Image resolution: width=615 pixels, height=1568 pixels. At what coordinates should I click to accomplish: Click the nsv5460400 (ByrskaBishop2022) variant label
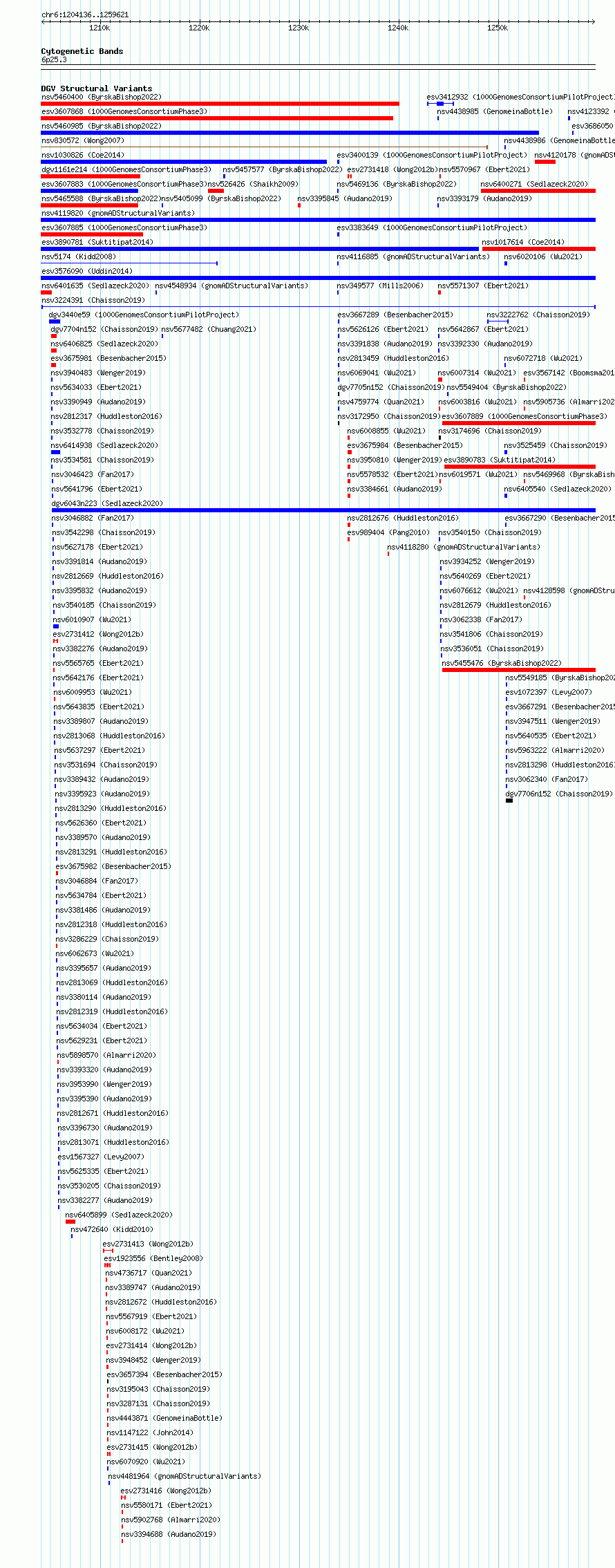pos(101,97)
